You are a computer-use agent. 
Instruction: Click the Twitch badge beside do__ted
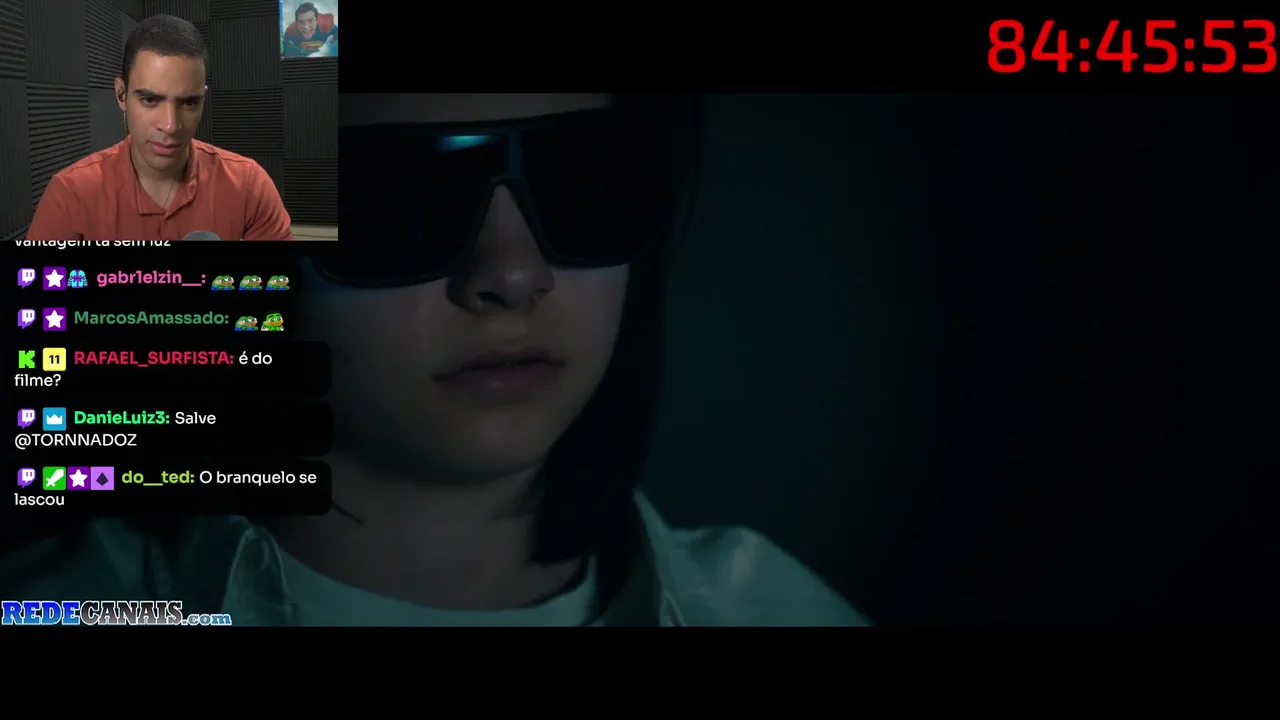click(27, 478)
